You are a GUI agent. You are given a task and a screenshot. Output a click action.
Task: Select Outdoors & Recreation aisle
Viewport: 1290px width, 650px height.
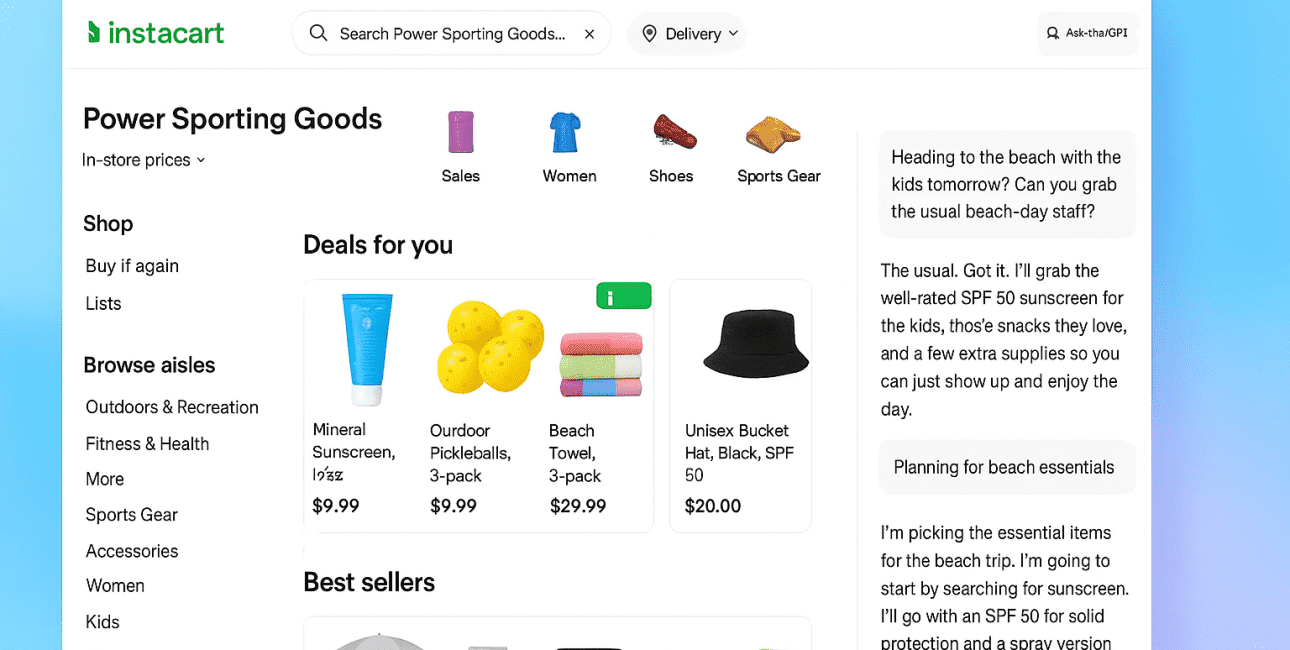(x=172, y=407)
